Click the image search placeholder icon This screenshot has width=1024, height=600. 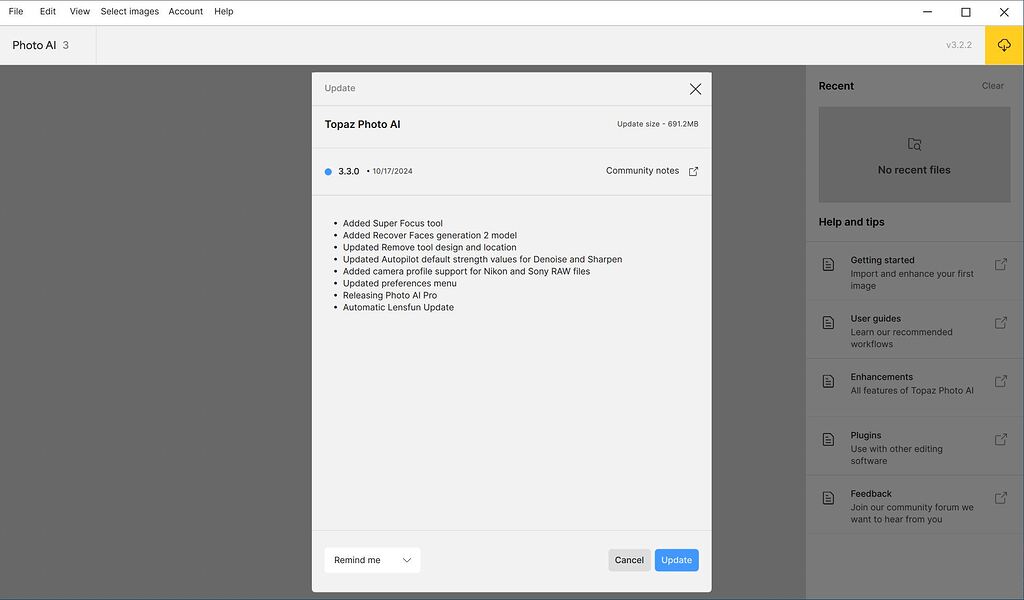[x=913, y=143]
